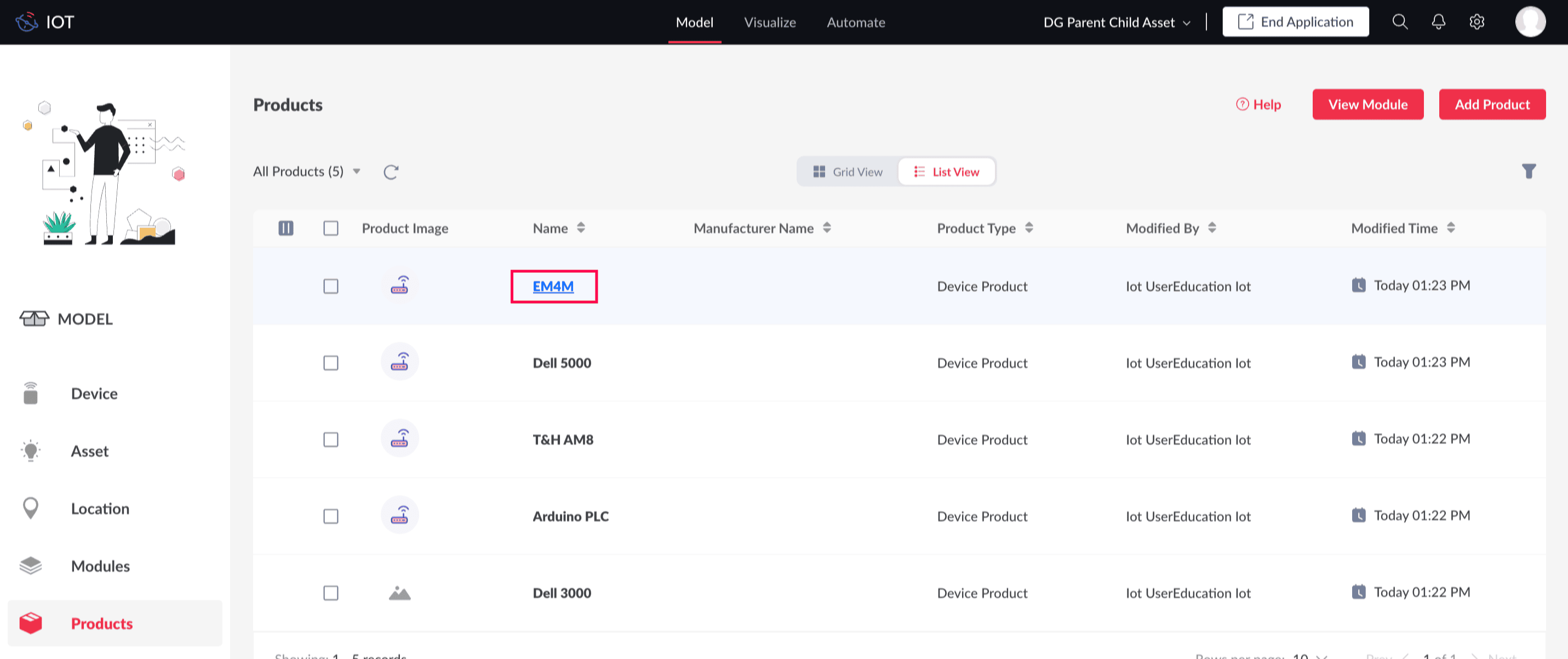The width and height of the screenshot is (1568, 659).
Task: Click the filter funnel icon
Action: (1529, 171)
